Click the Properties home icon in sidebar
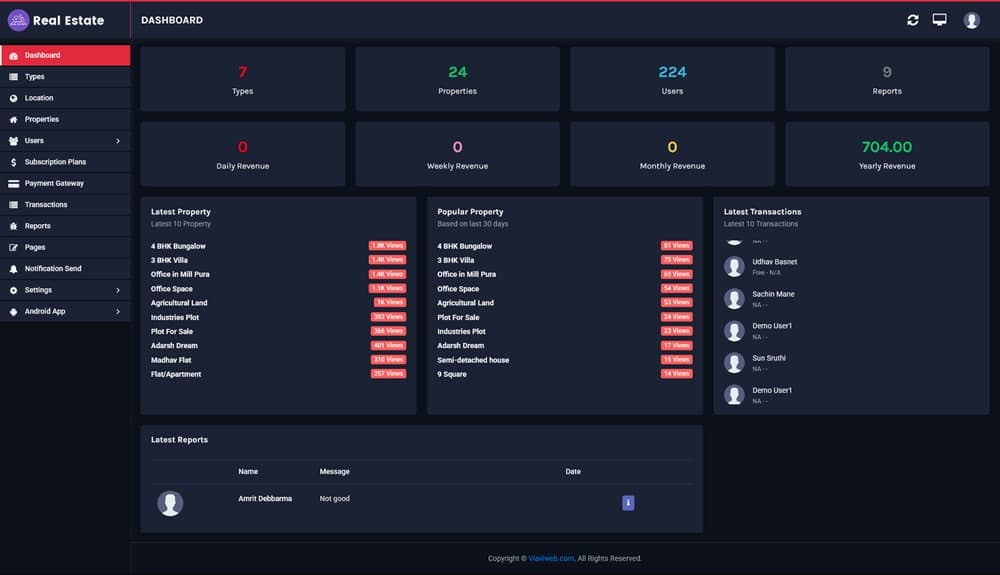 [x=13, y=120]
